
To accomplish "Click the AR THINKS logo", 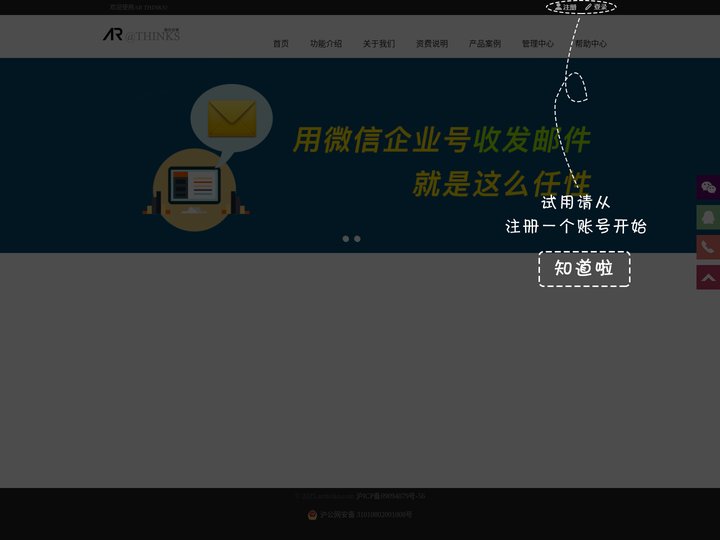I will 141,34.
